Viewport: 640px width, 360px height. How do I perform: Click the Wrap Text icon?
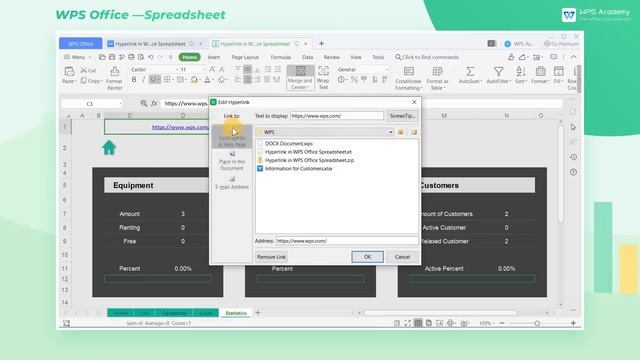(323, 71)
